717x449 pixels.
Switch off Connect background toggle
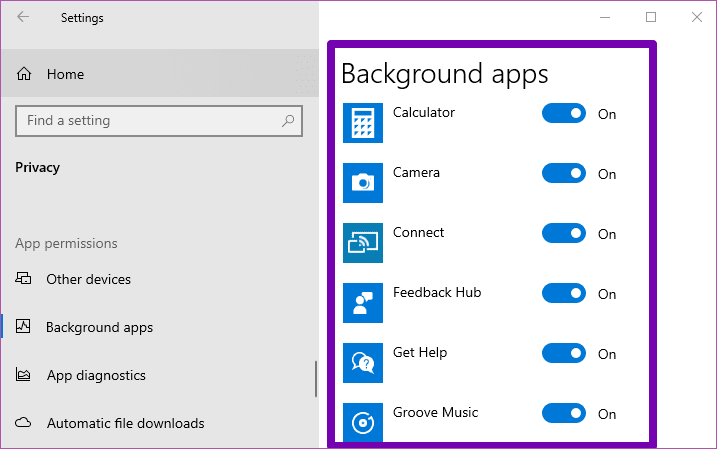pos(564,233)
